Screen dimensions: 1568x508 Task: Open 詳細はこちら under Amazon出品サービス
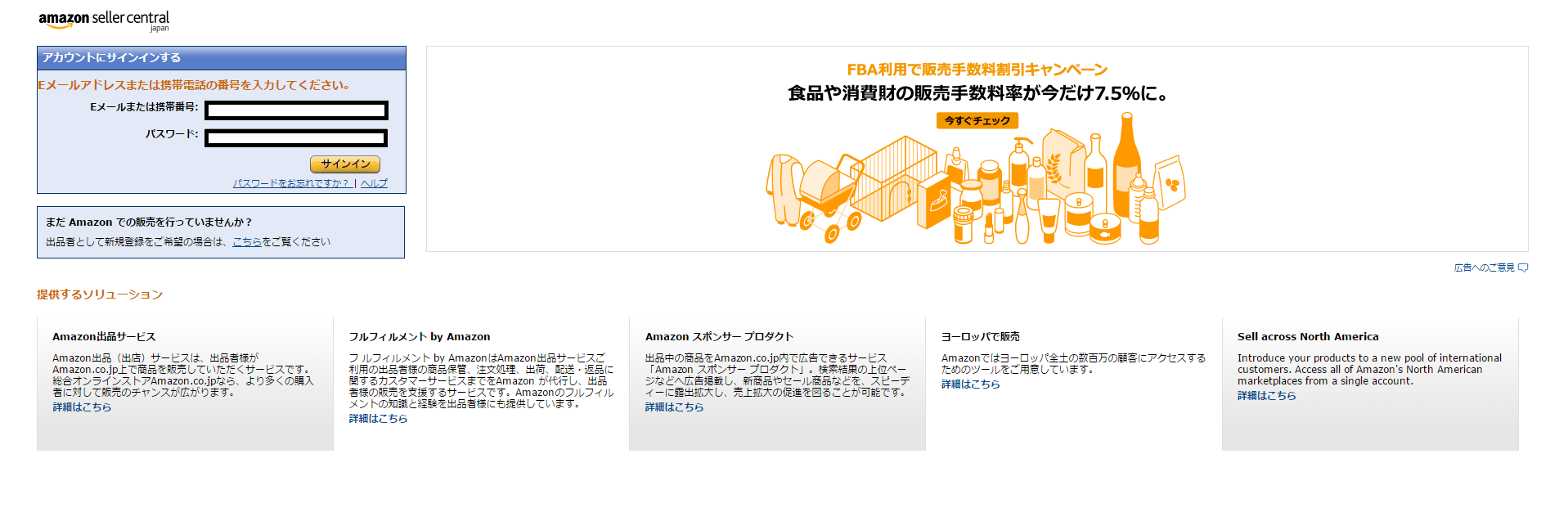tap(82, 407)
